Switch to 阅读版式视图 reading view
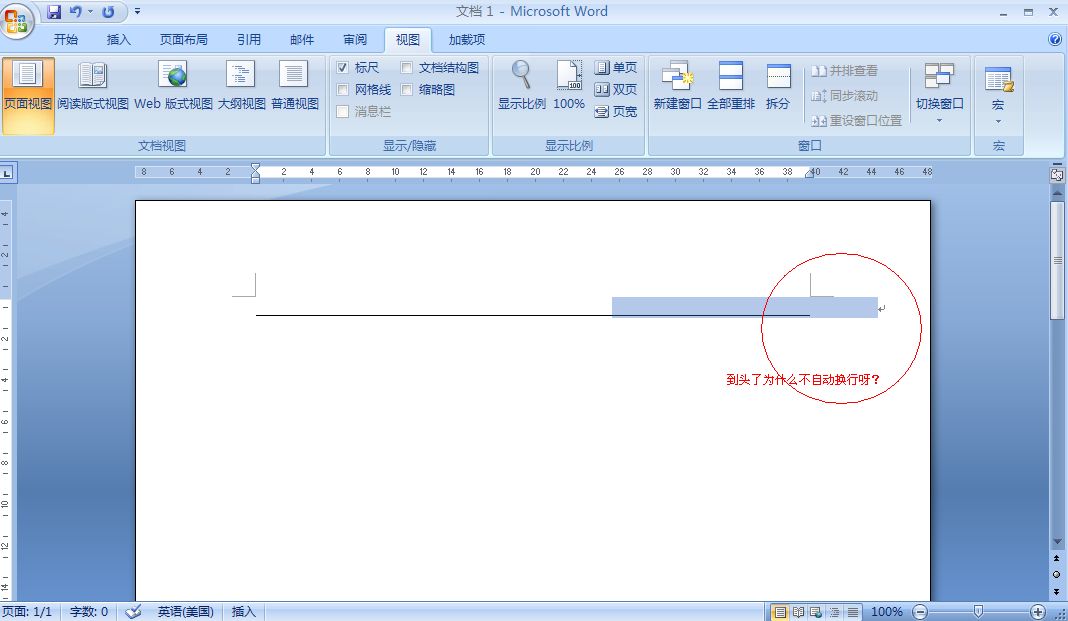Image resolution: width=1068 pixels, height=621 pixels. point(93,86)
